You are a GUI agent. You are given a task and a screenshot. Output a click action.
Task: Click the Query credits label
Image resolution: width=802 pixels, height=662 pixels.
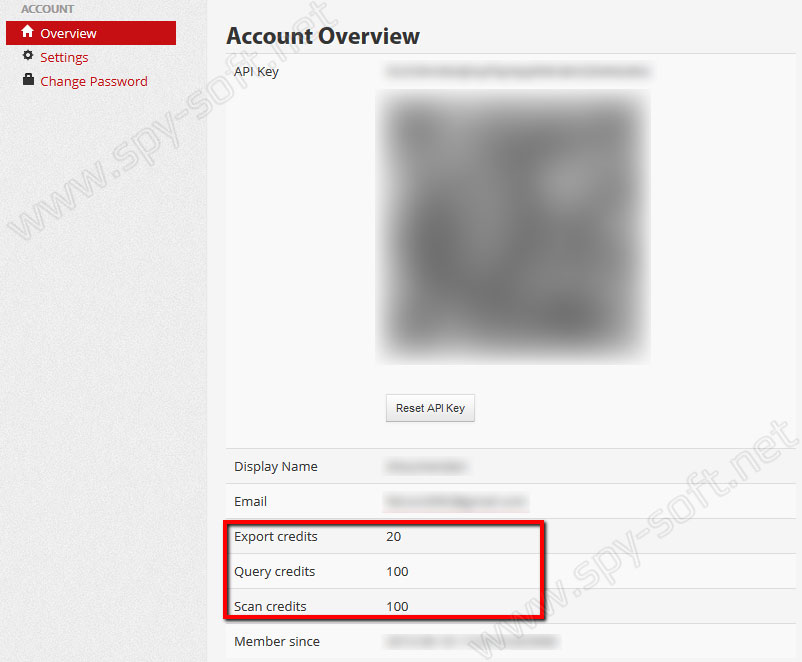tap(275, 571)
